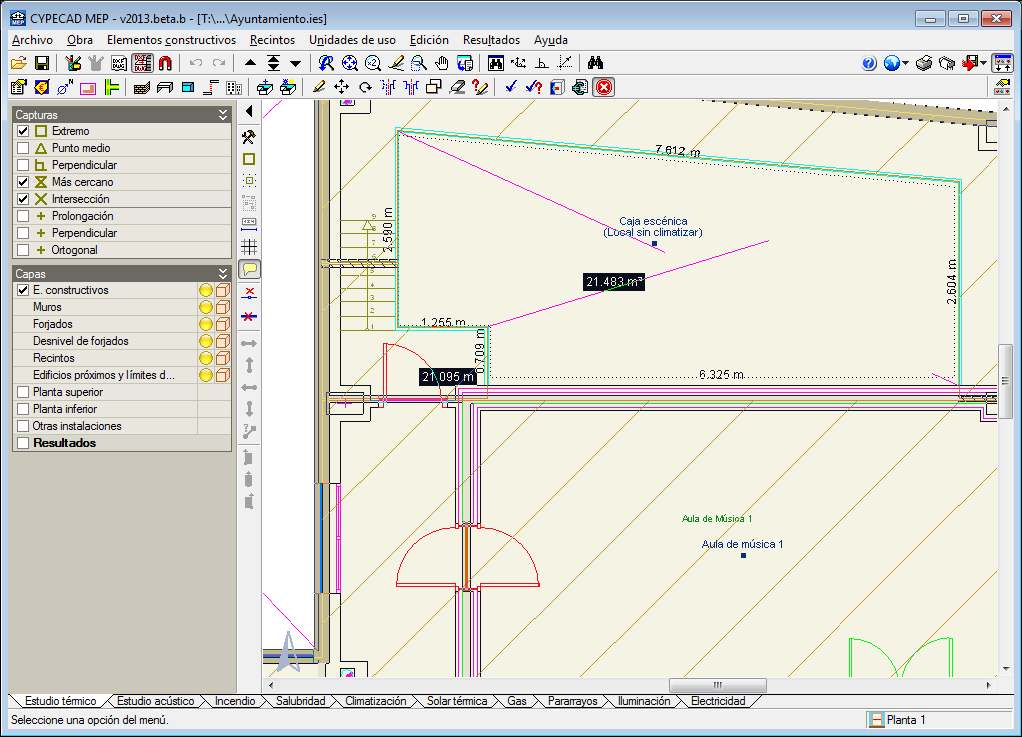
Task: Enable the Punto medio snap checkbox
Action: tap(23, 148)
